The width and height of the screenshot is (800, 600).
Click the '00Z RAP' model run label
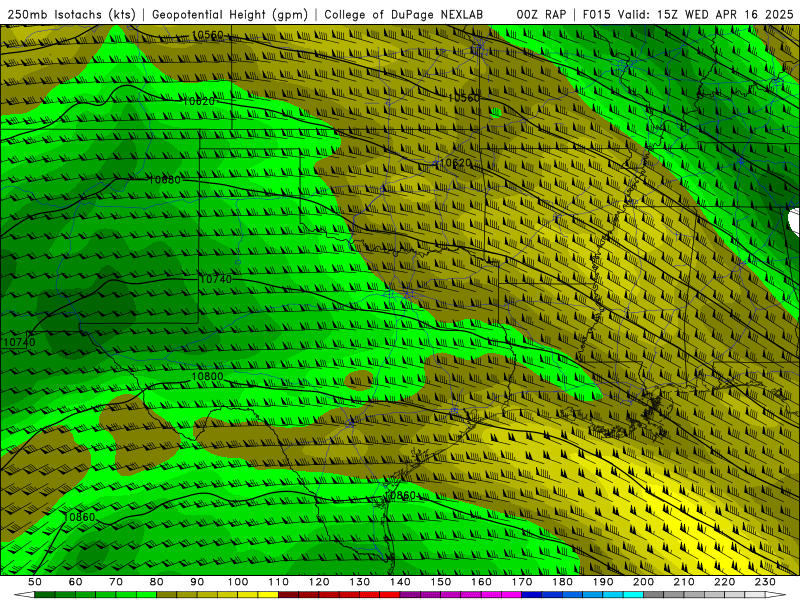541,14
